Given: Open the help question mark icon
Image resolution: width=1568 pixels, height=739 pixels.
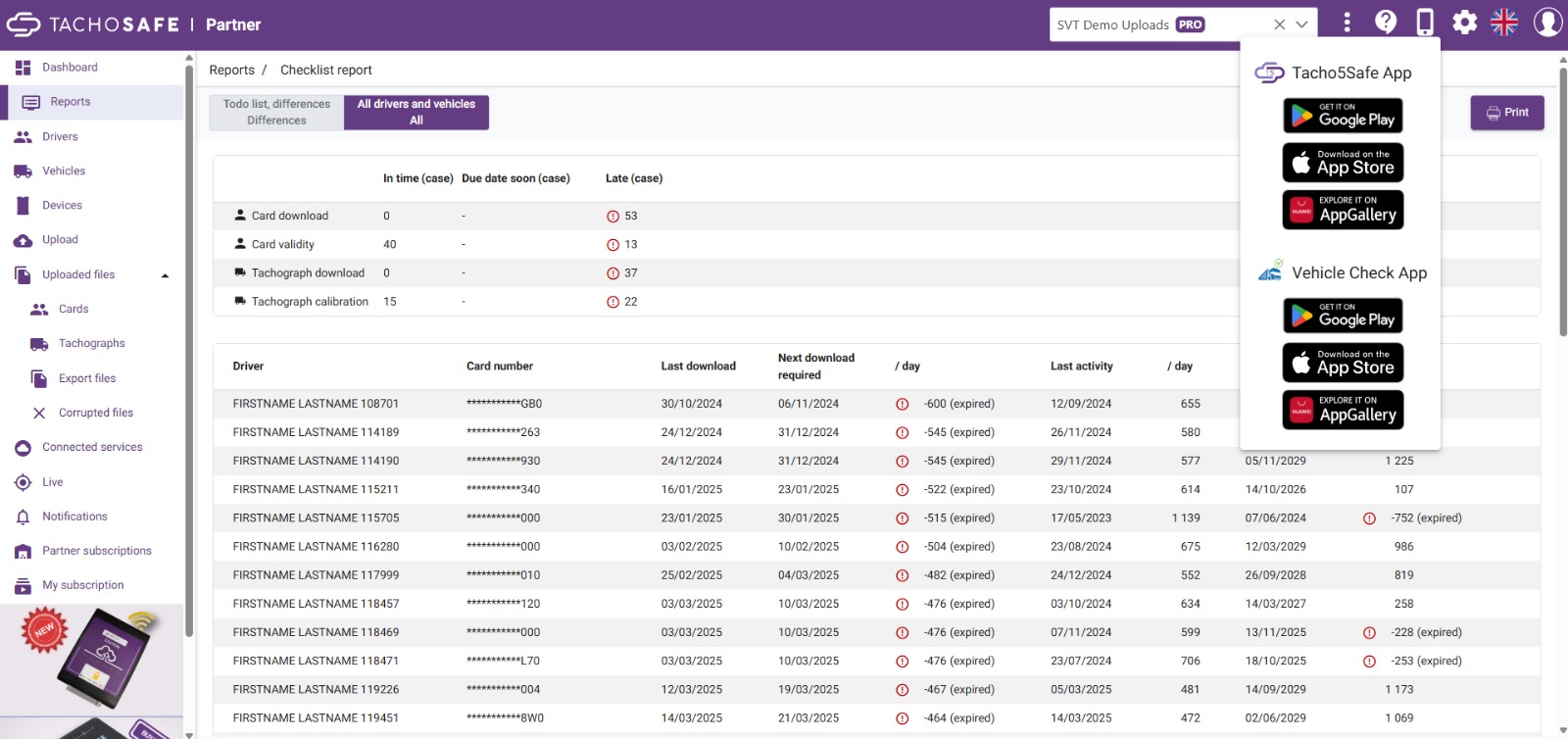Looking at the screenshot, I should pyautogui.click(x=1386, y=23).
